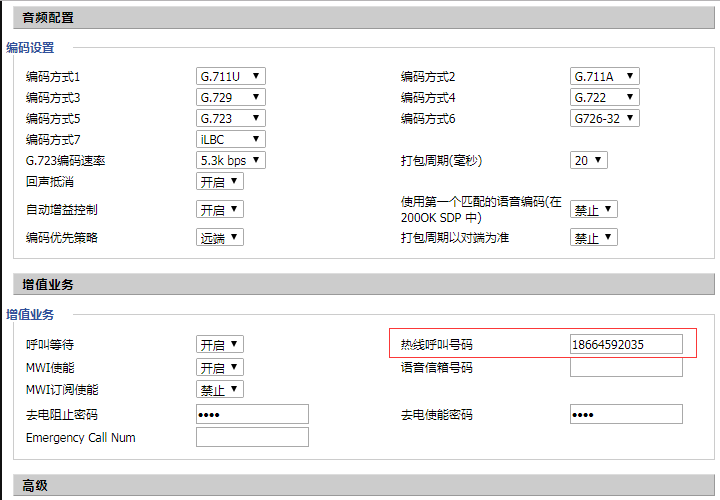Click the 语音信箱号码 input field

click(x=626, y=367)
